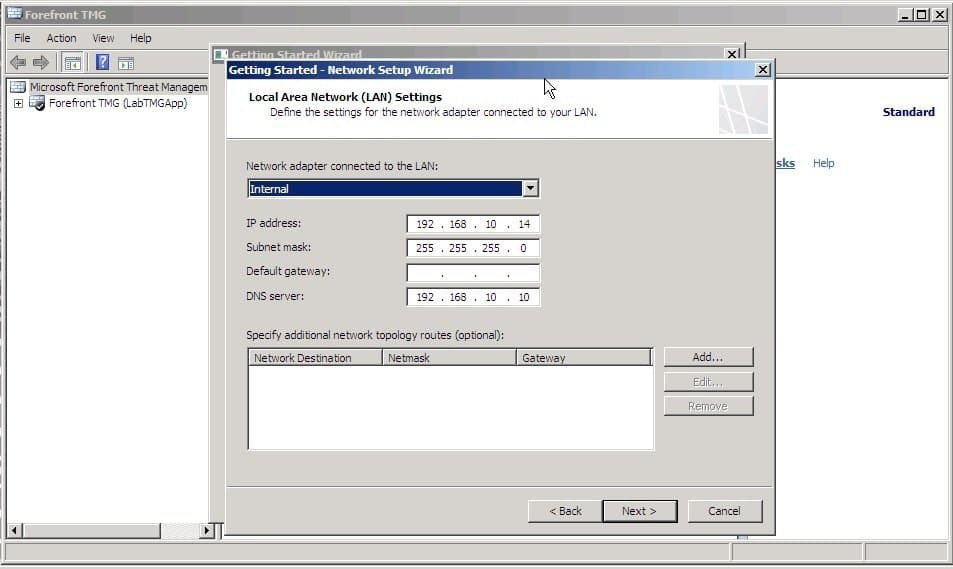Close the Network Setup Wizard dialog
Screen dimensions: 953x569
coord(762,69)
